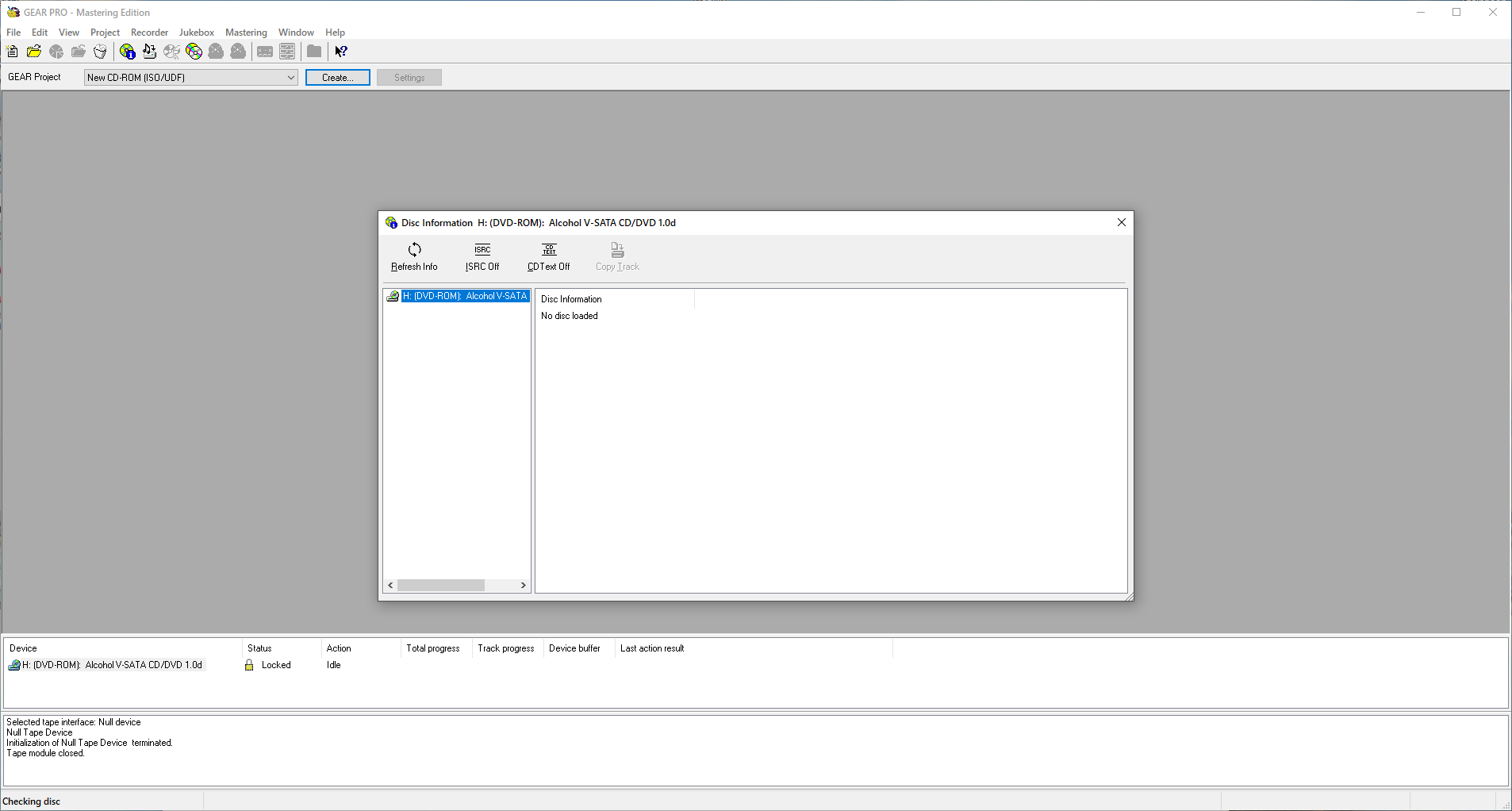Open the Mastering menu
Viewport: 1512px width, 811px height.
pyautogui.click(x=246, y=33)
